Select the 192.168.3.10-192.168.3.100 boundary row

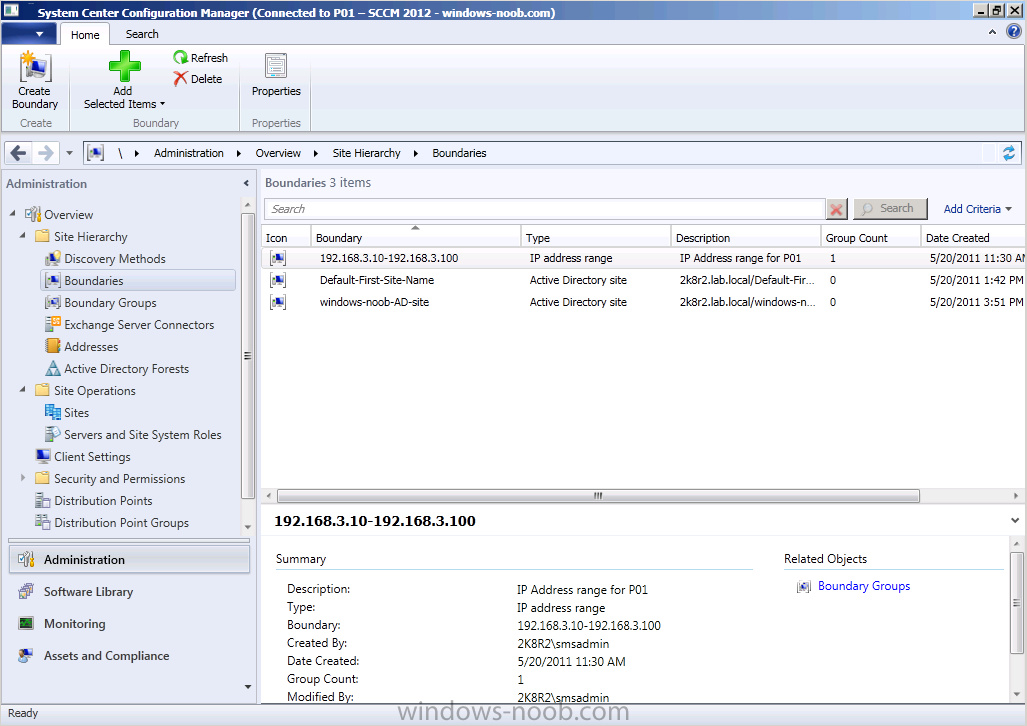tap(644, 258)
